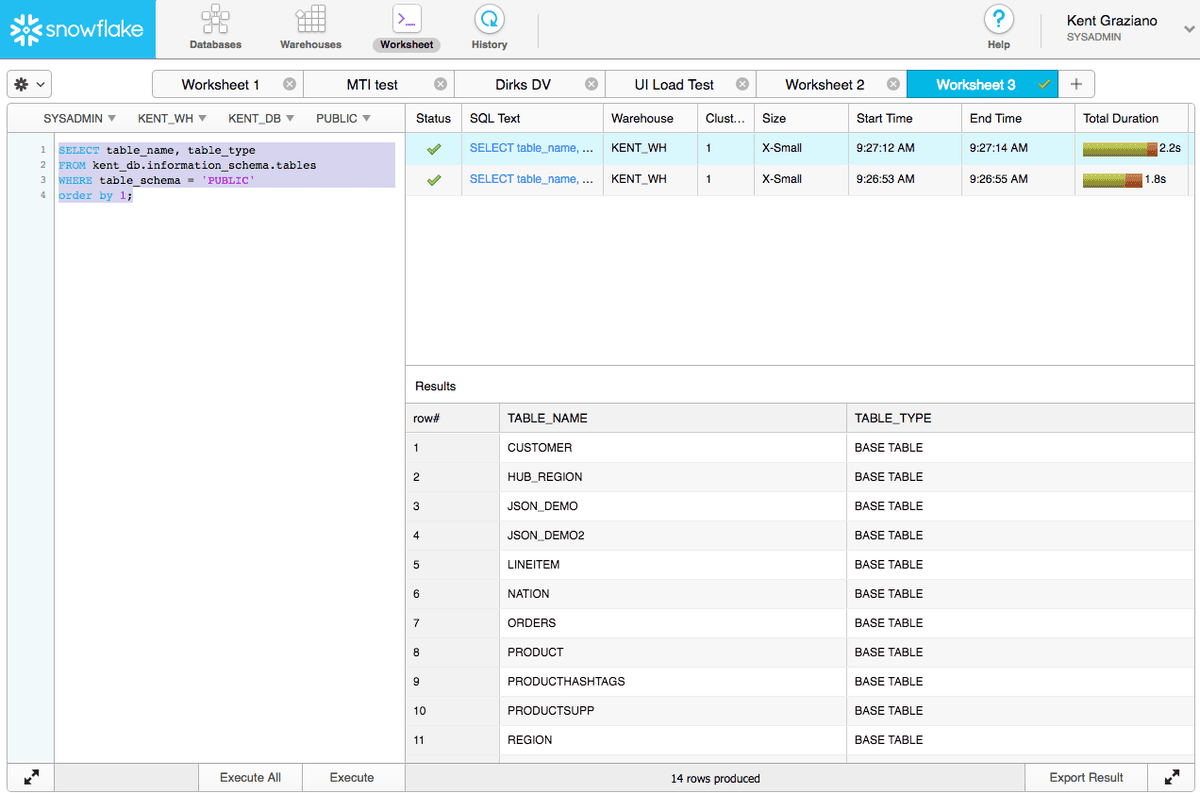
Task: Sort by the End Time column header
Action: 1018,118
